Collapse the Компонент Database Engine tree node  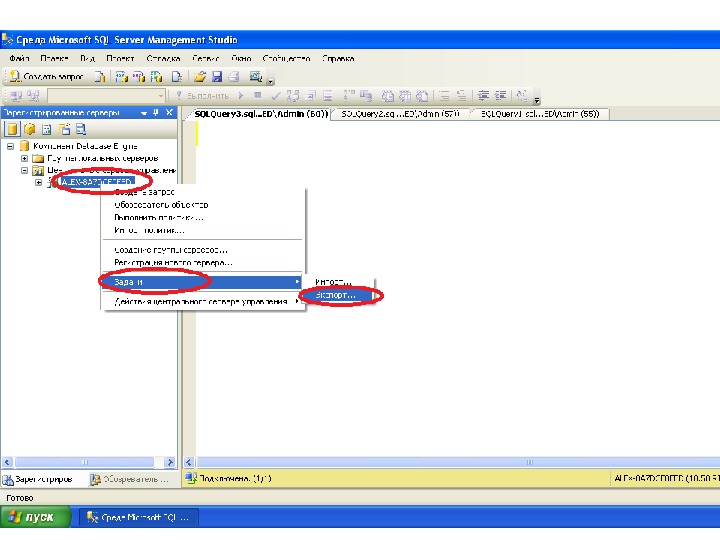10,146
